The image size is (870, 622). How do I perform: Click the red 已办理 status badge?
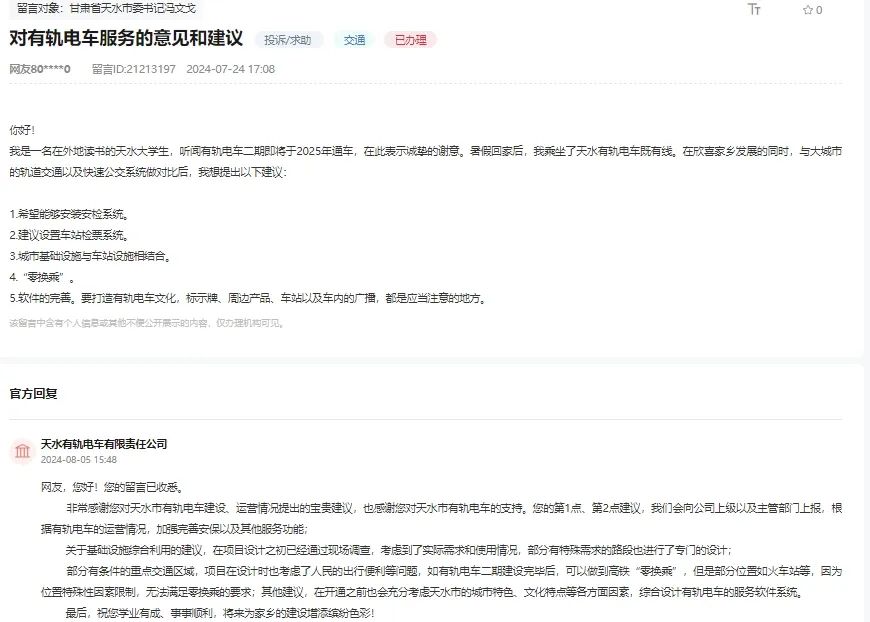point(412,40)
